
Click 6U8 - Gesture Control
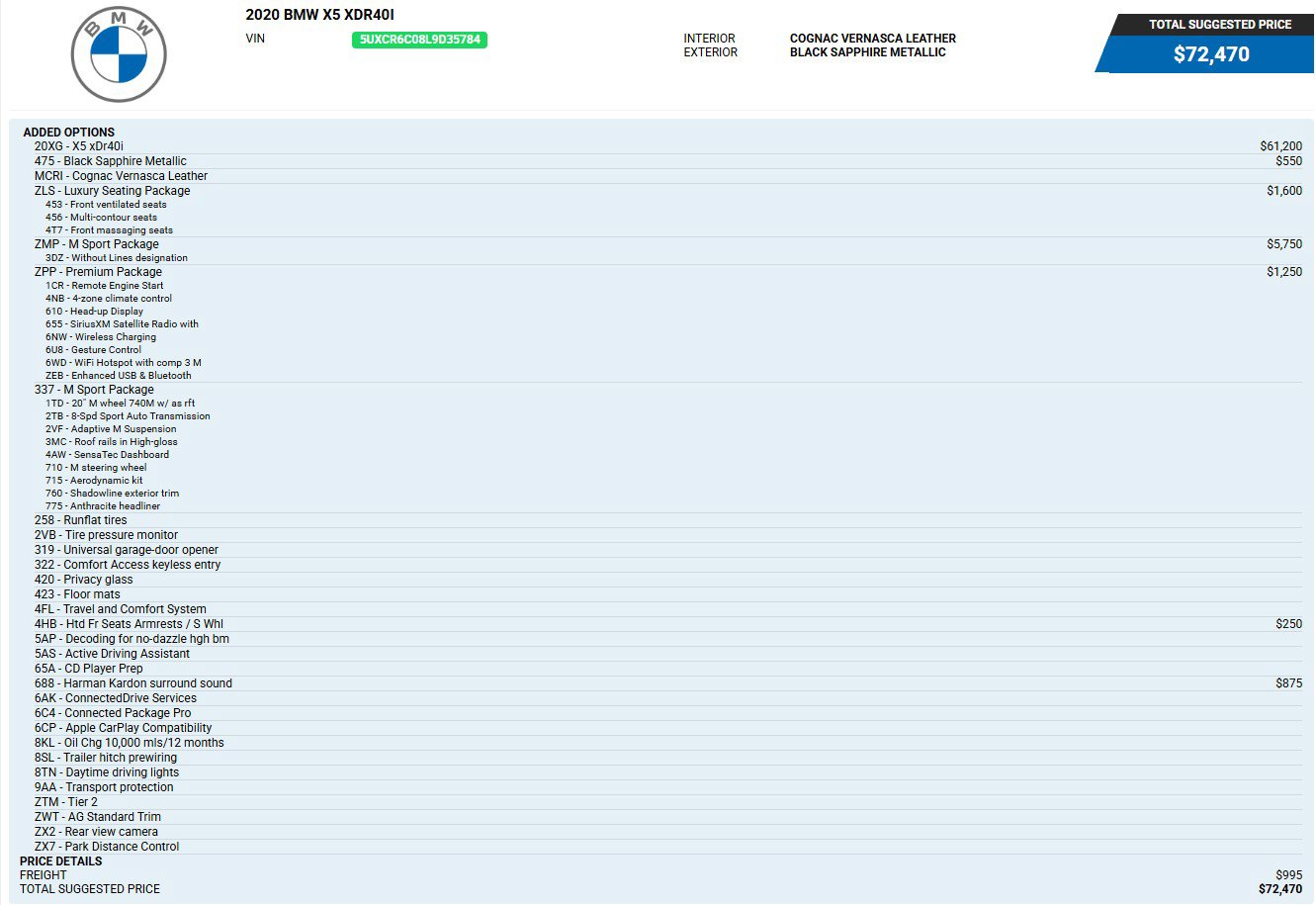pyautogui.click(x=93, y=350)
